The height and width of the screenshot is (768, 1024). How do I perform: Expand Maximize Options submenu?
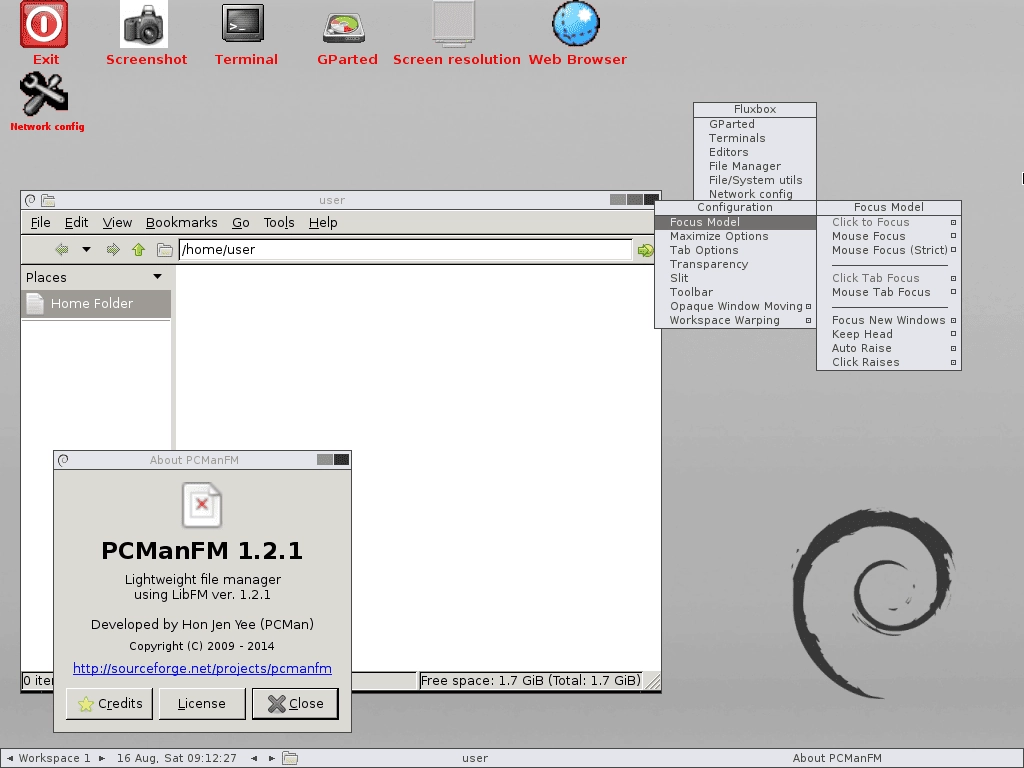click(735, 236)
